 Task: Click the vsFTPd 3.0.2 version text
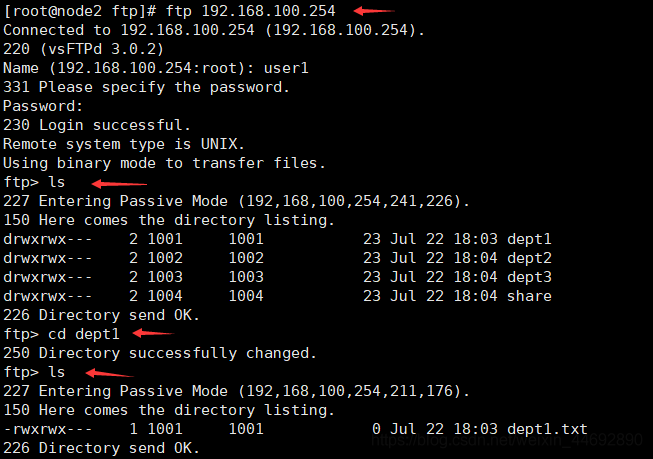pos(102,49)
